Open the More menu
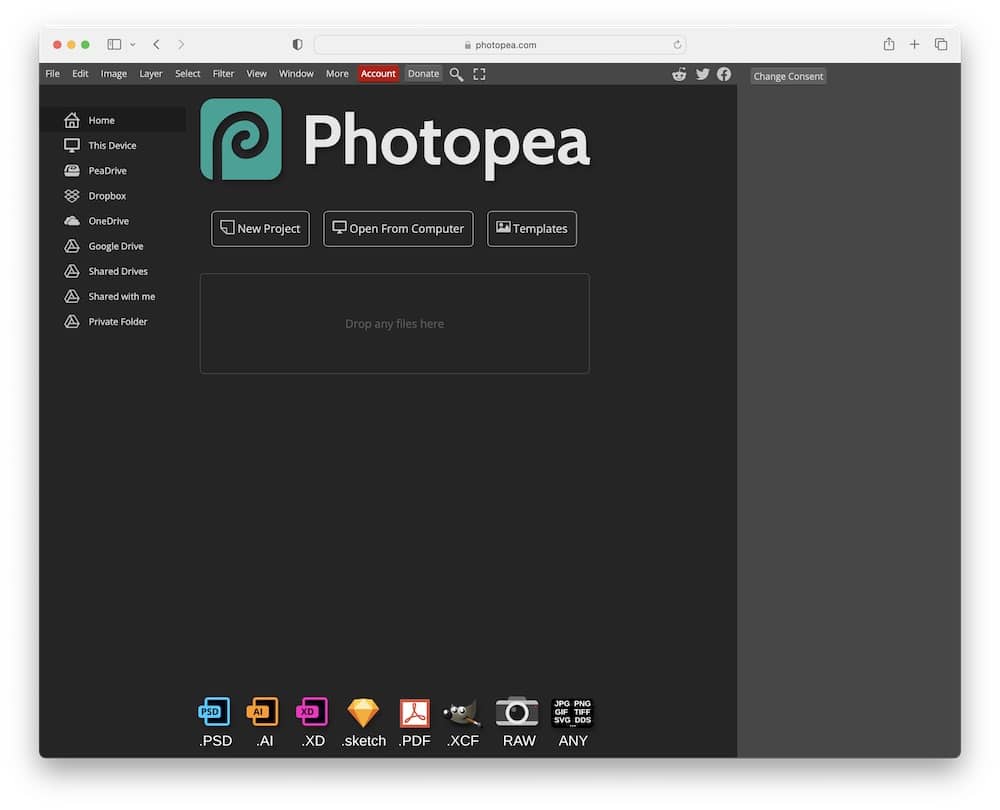 pos(337,74)
